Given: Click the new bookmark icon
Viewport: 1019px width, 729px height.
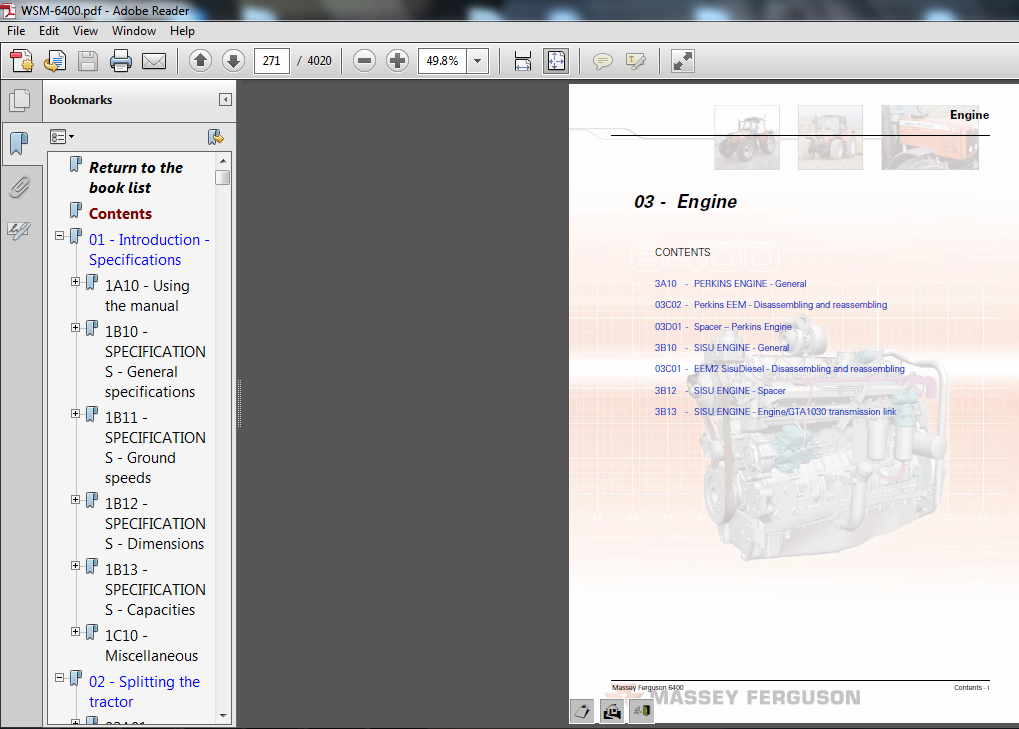Looking at the screenshot, I should [216, 137].
